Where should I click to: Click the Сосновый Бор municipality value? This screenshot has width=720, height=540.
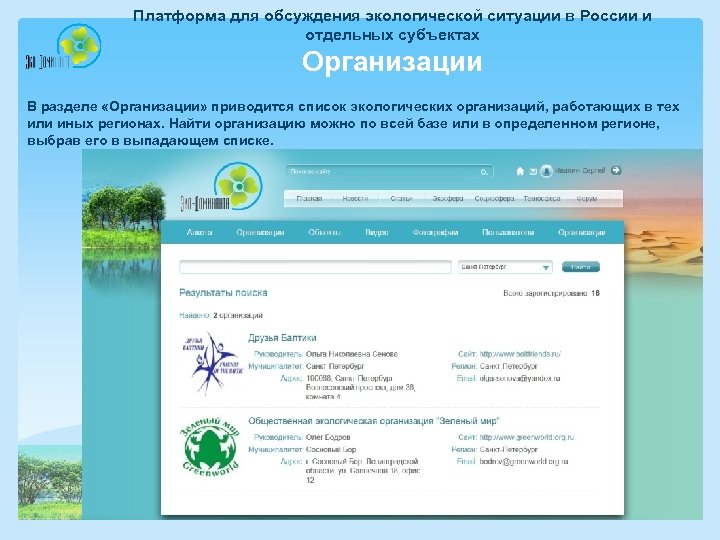coord(331,450)
